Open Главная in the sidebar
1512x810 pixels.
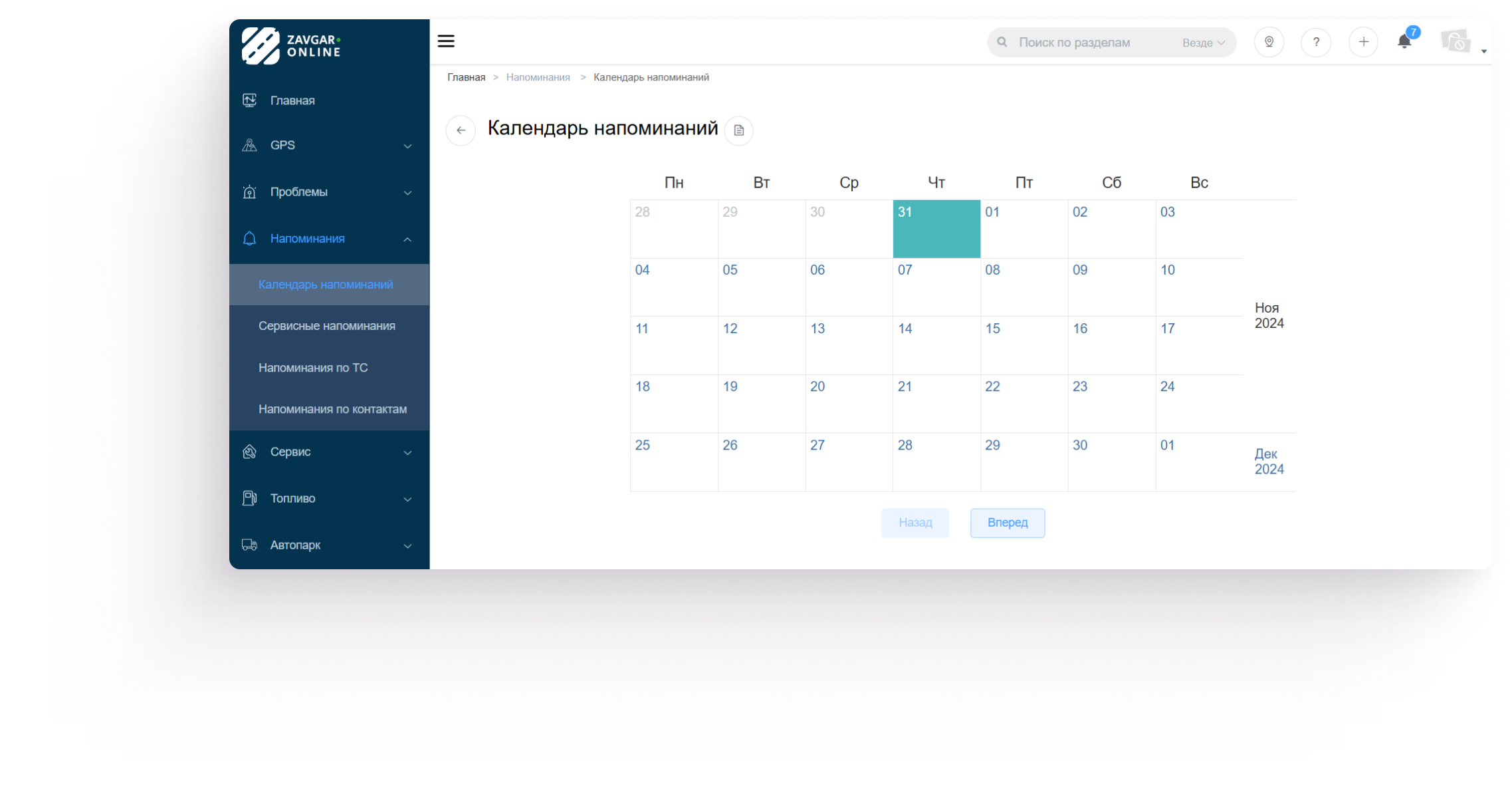(329, 100)
